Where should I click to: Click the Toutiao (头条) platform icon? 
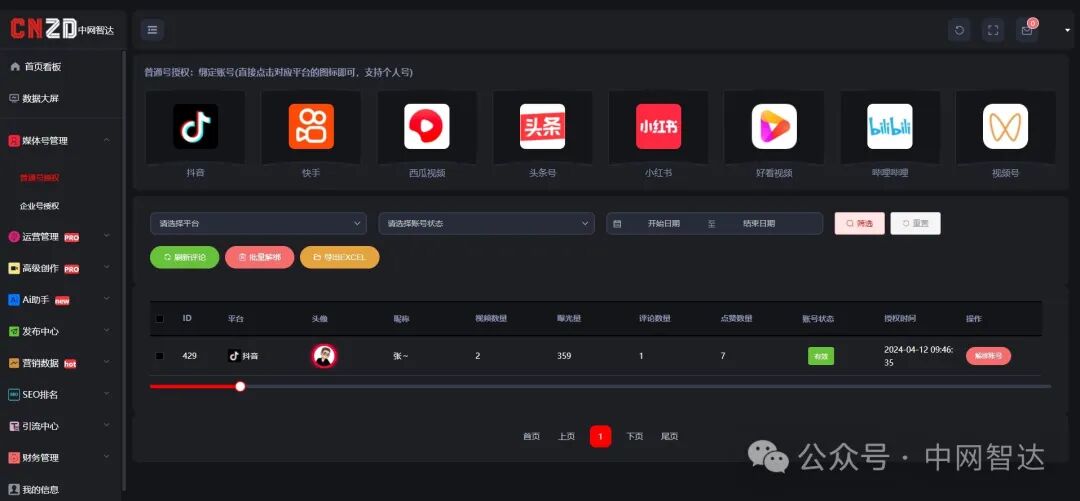(x=543, y=127)
